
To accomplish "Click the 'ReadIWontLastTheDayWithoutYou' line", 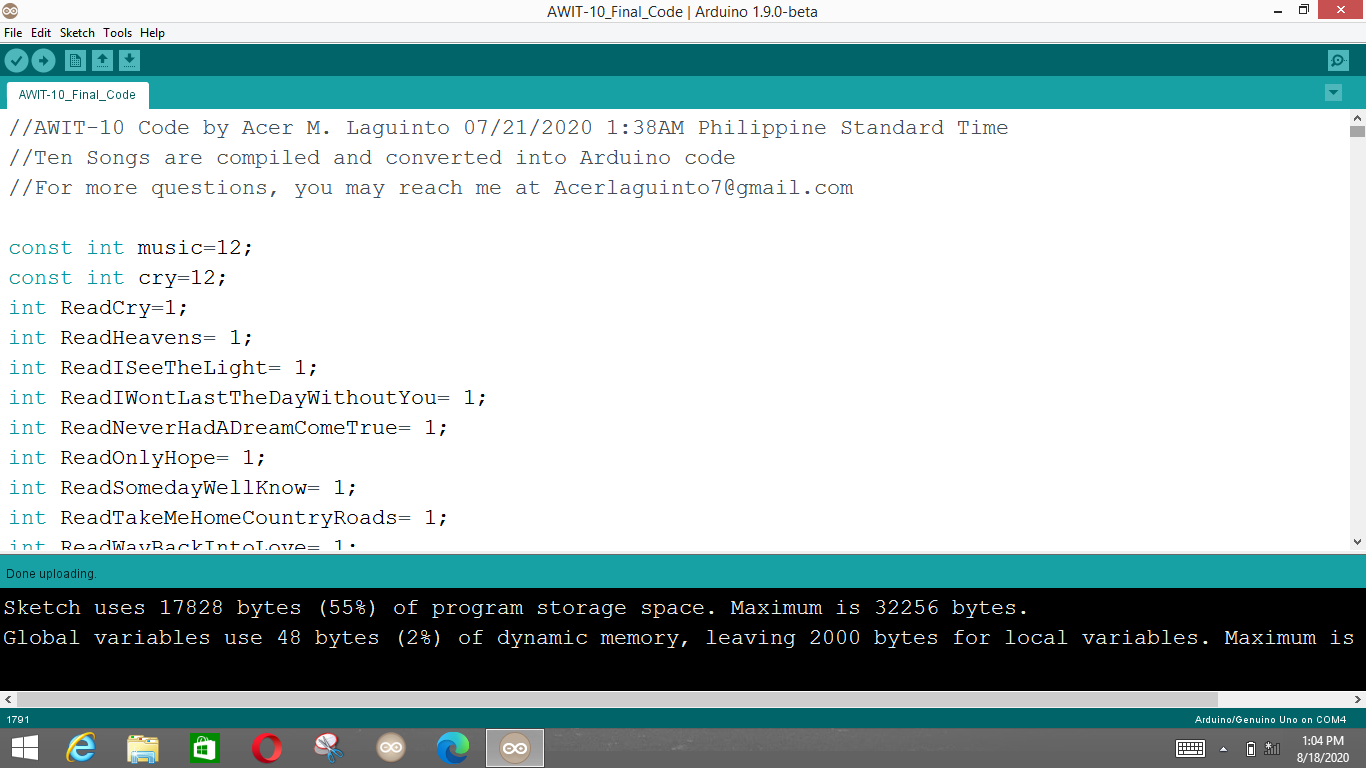I will 248,398.
